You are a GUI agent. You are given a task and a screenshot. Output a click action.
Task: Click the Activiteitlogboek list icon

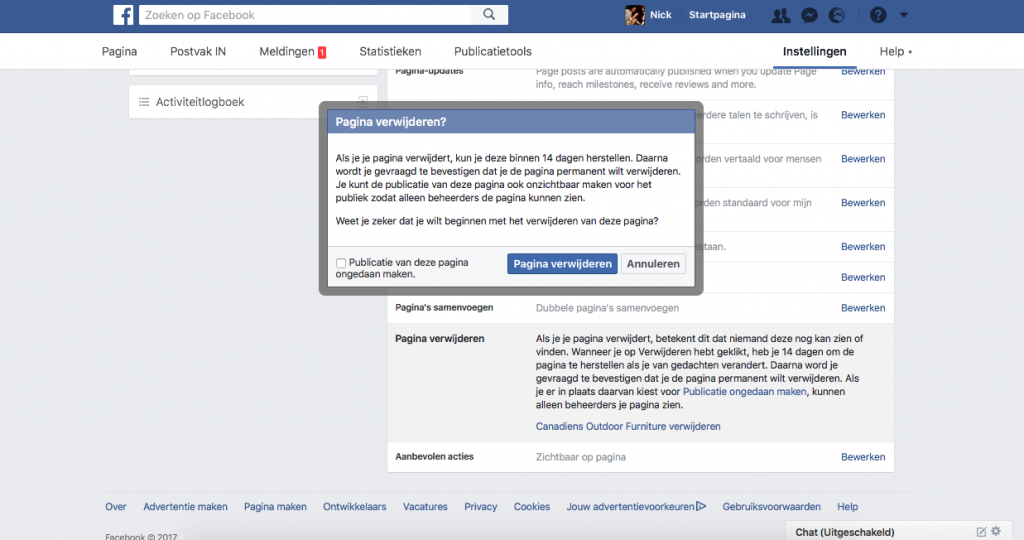coord(144,102)
